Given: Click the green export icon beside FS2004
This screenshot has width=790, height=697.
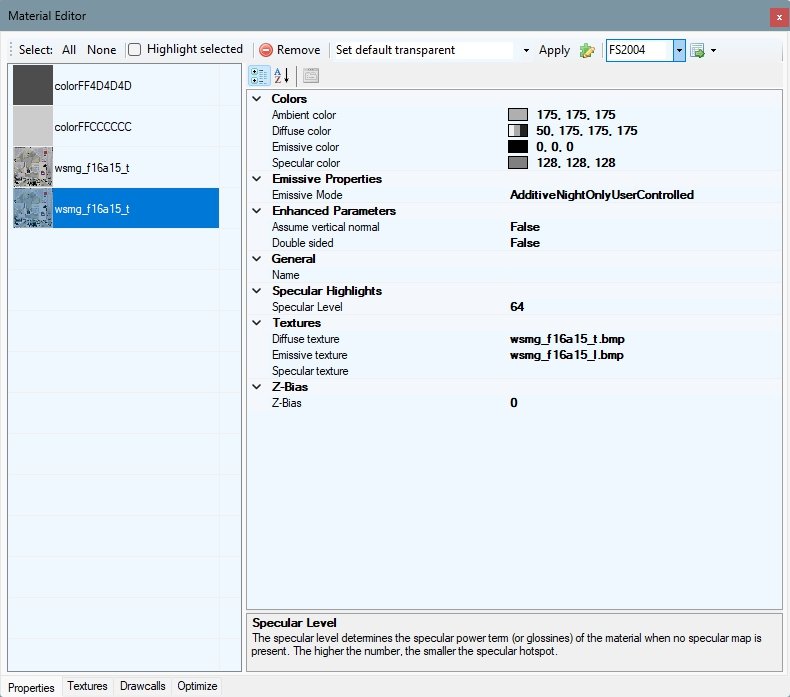Looking at the screenshot, I should click(698, 50).
